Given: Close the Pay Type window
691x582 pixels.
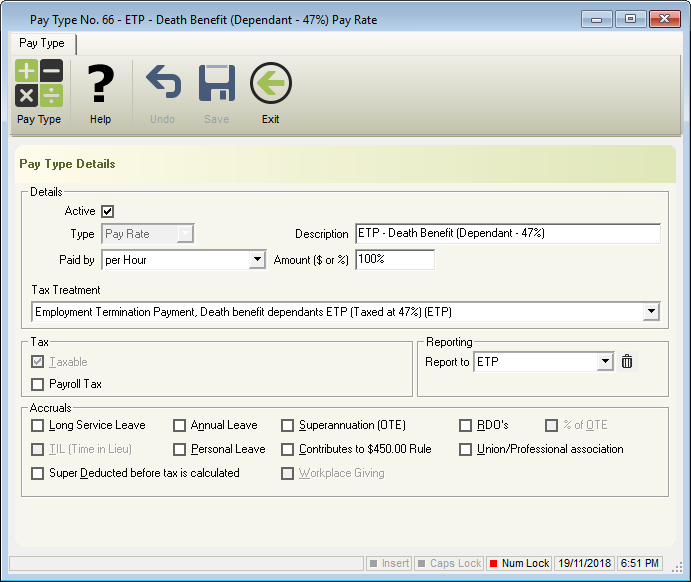Looking at the screenshot, I should point(665,19).
